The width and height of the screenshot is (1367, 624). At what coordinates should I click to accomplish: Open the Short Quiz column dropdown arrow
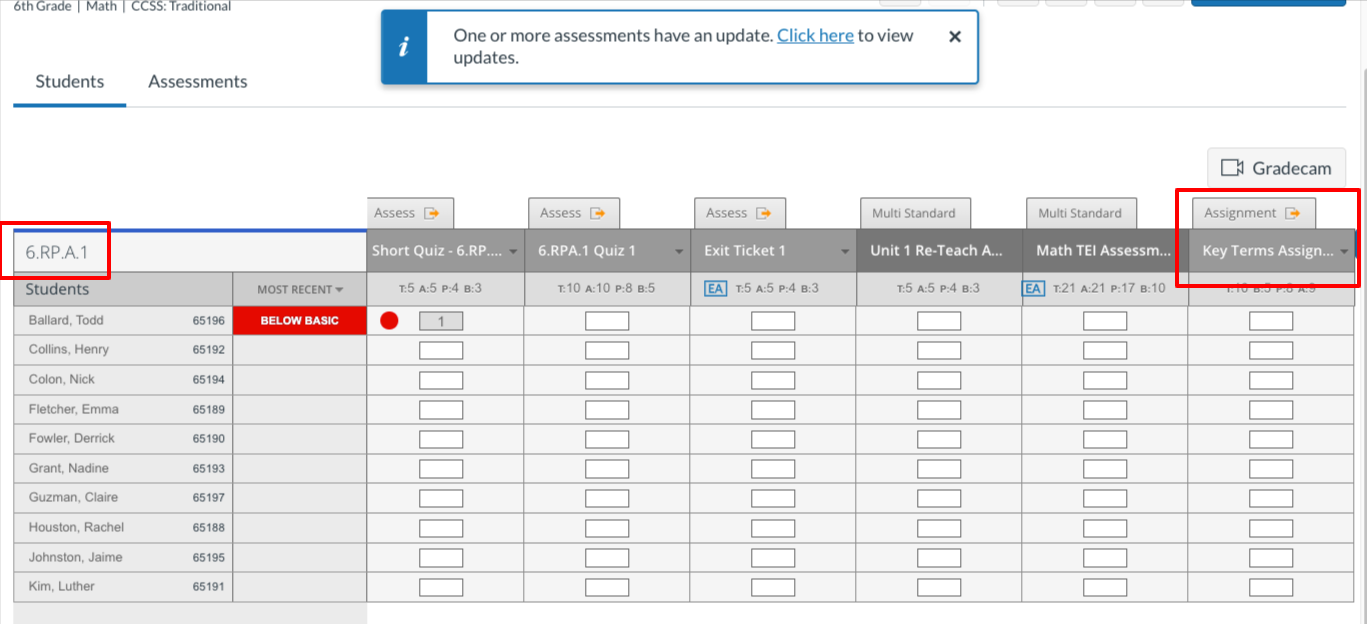[513, 251]
